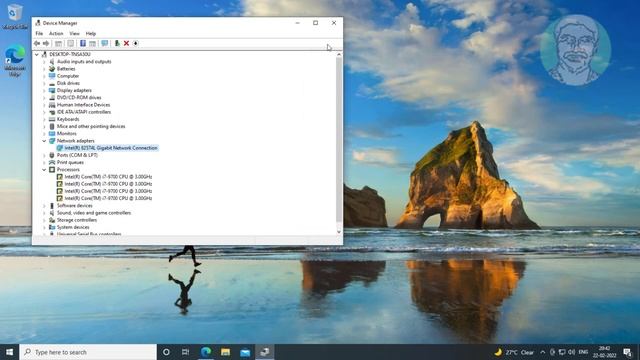
Task: Open the Action Center notifications icon
Action: (x=627, y=352)
